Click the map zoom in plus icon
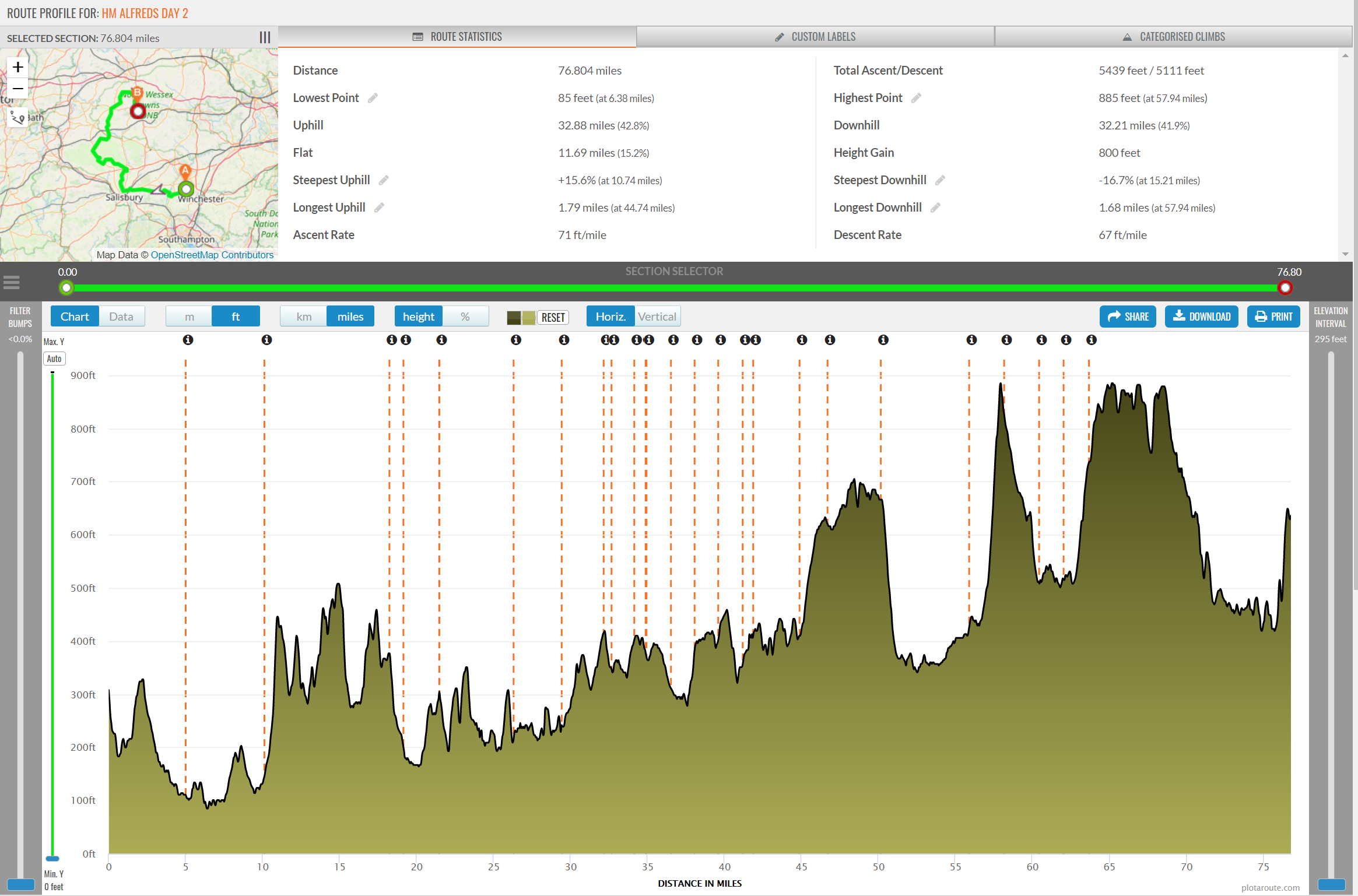1358x896 pixels. [18, 67]
